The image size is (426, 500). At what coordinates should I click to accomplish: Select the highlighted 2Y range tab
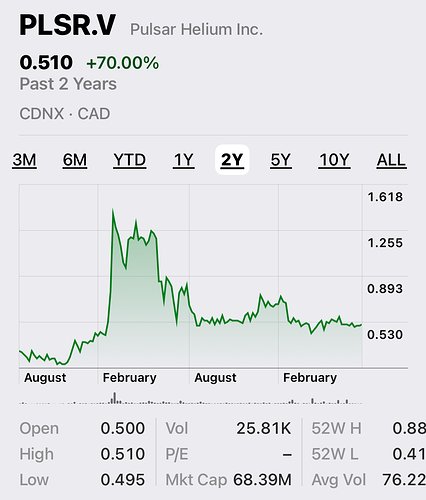point(232,160)
